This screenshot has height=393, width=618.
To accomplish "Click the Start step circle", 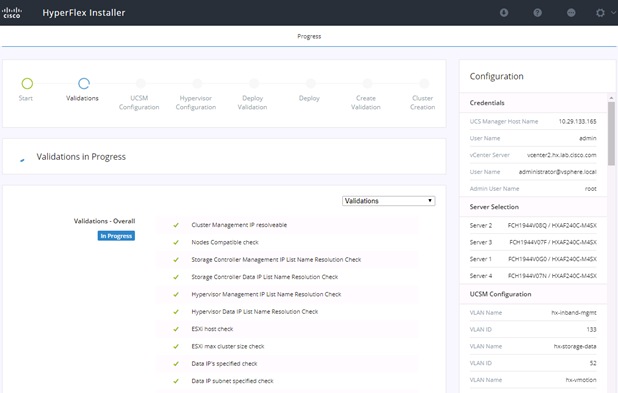I will (x=27, y=83).
